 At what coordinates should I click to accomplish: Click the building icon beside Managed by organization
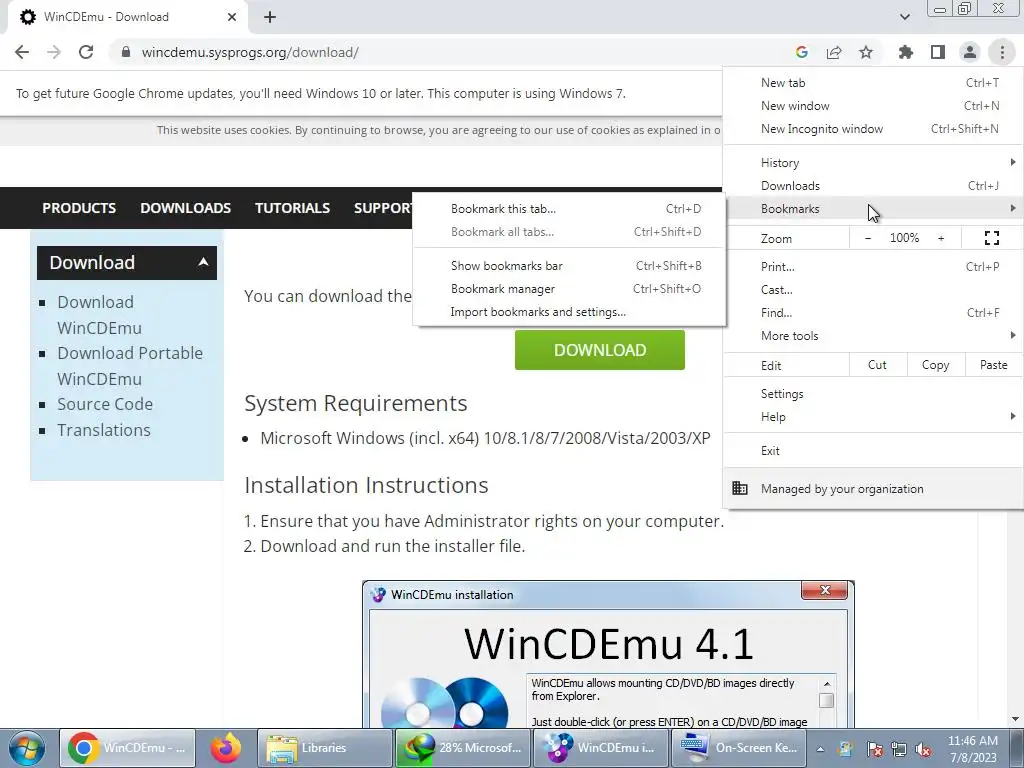click(740, 488)
